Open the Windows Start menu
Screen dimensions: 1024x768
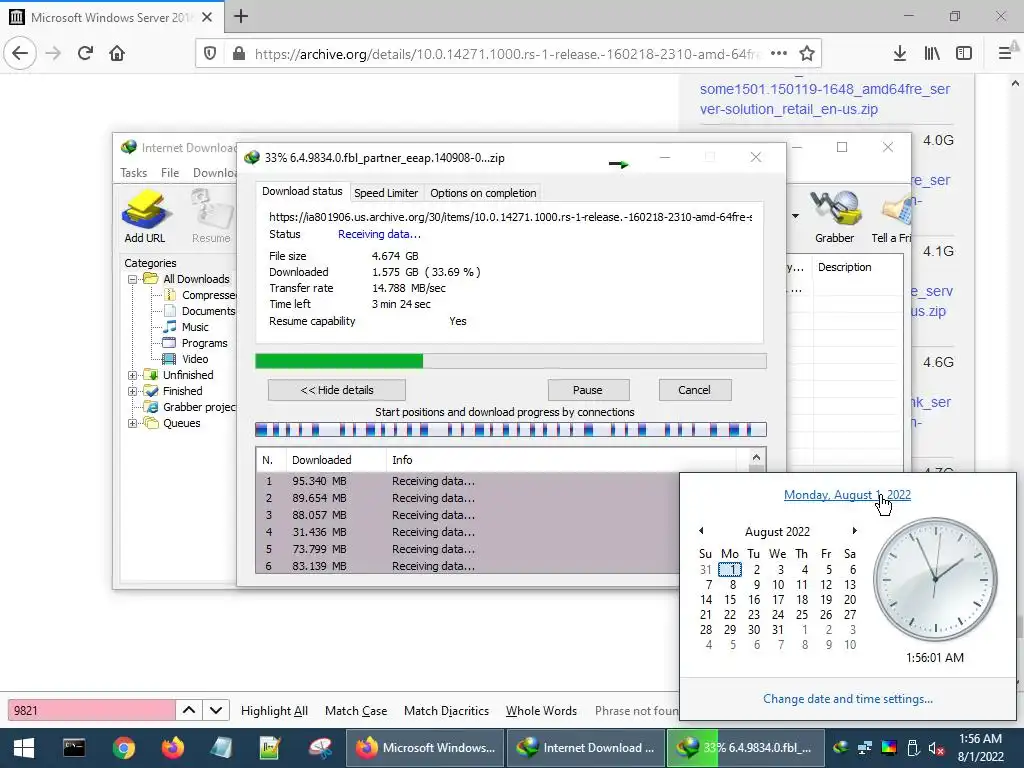tap(24, 748)
